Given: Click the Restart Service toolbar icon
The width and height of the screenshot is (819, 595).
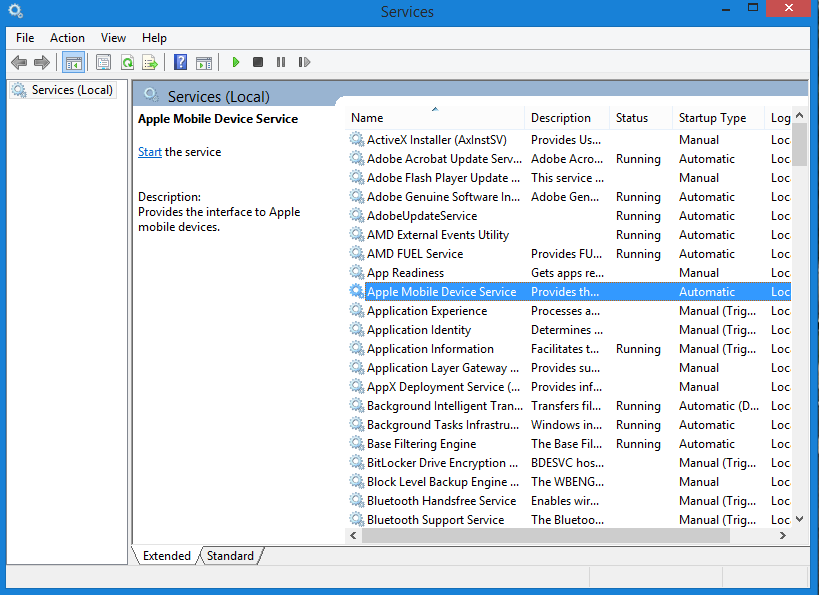Looking at the screenshot, I should point(304,62).
